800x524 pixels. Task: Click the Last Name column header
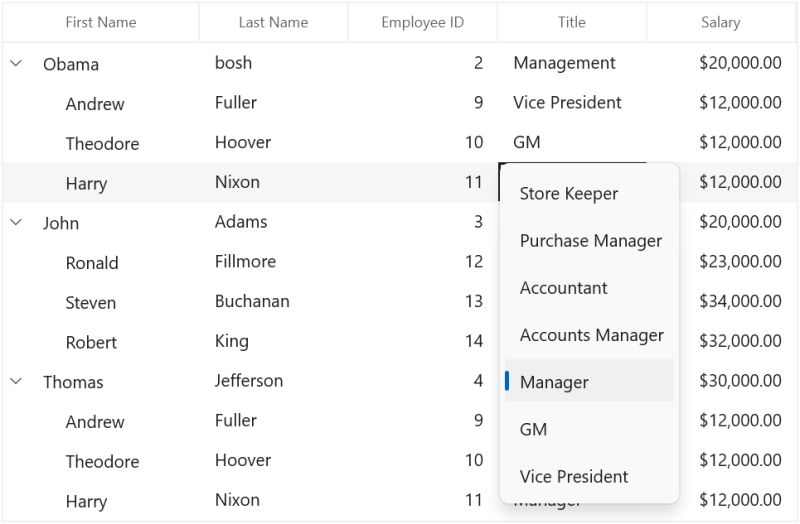273,22
